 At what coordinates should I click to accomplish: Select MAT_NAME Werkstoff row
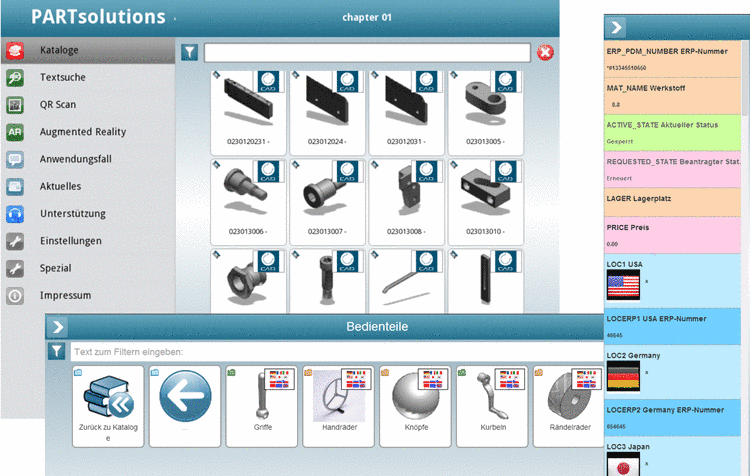(x=673, y=96)
